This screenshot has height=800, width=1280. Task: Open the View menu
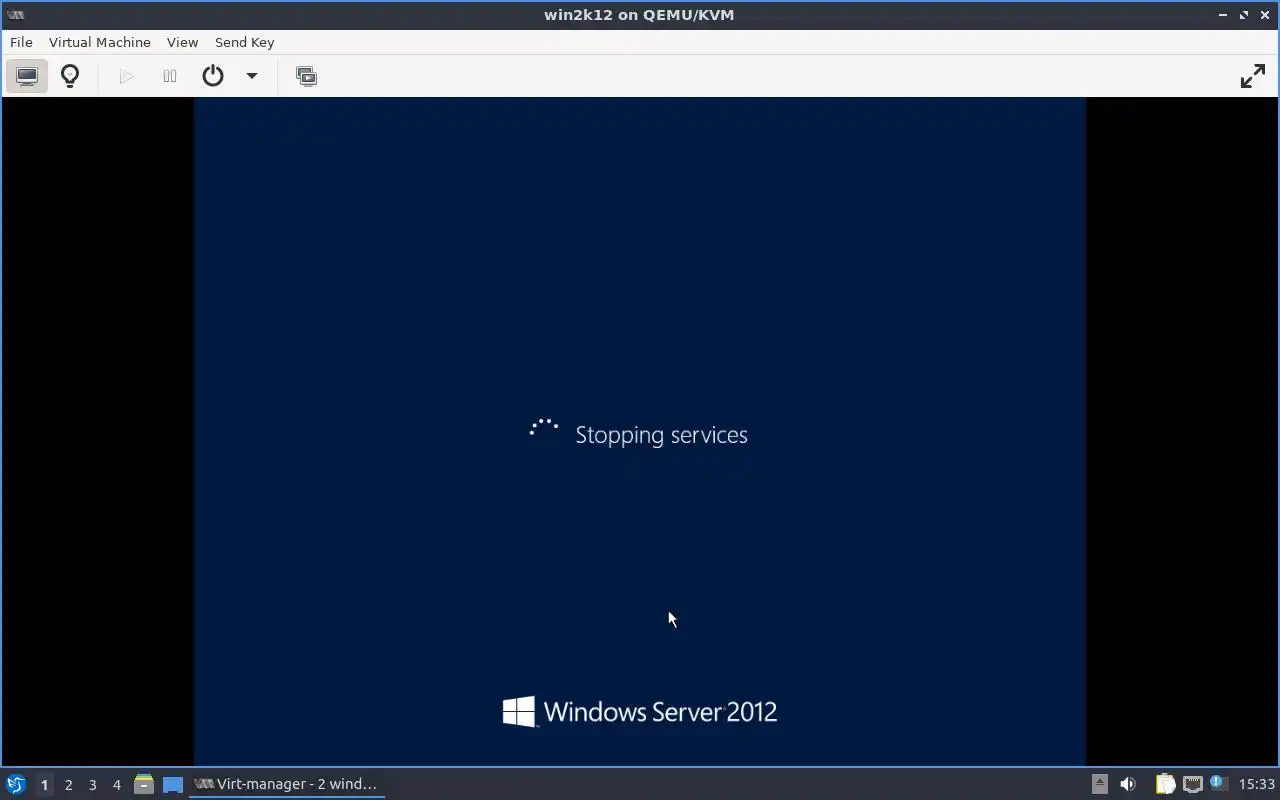pyautogui.click(x=182, y=42)
